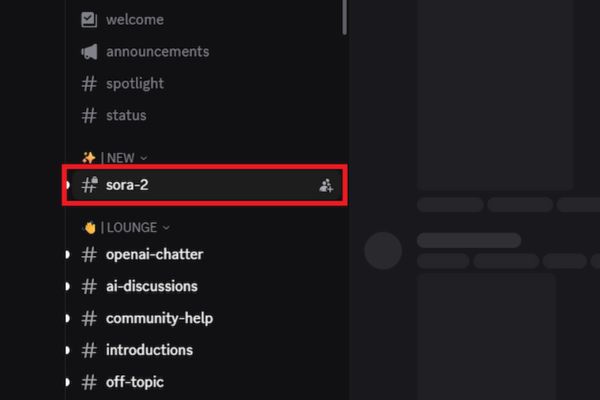Go to the spotlight channel
The width and height of the screenshot is (600, 400).
pyautogui.click(x=135, y=83)
